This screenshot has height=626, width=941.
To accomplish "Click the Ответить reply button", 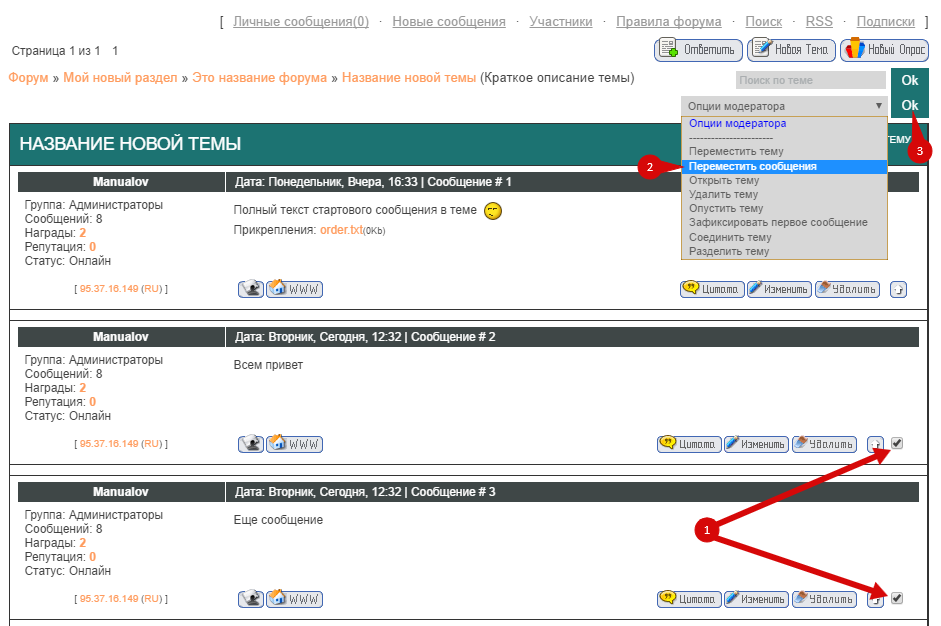I will coord(698,49).
